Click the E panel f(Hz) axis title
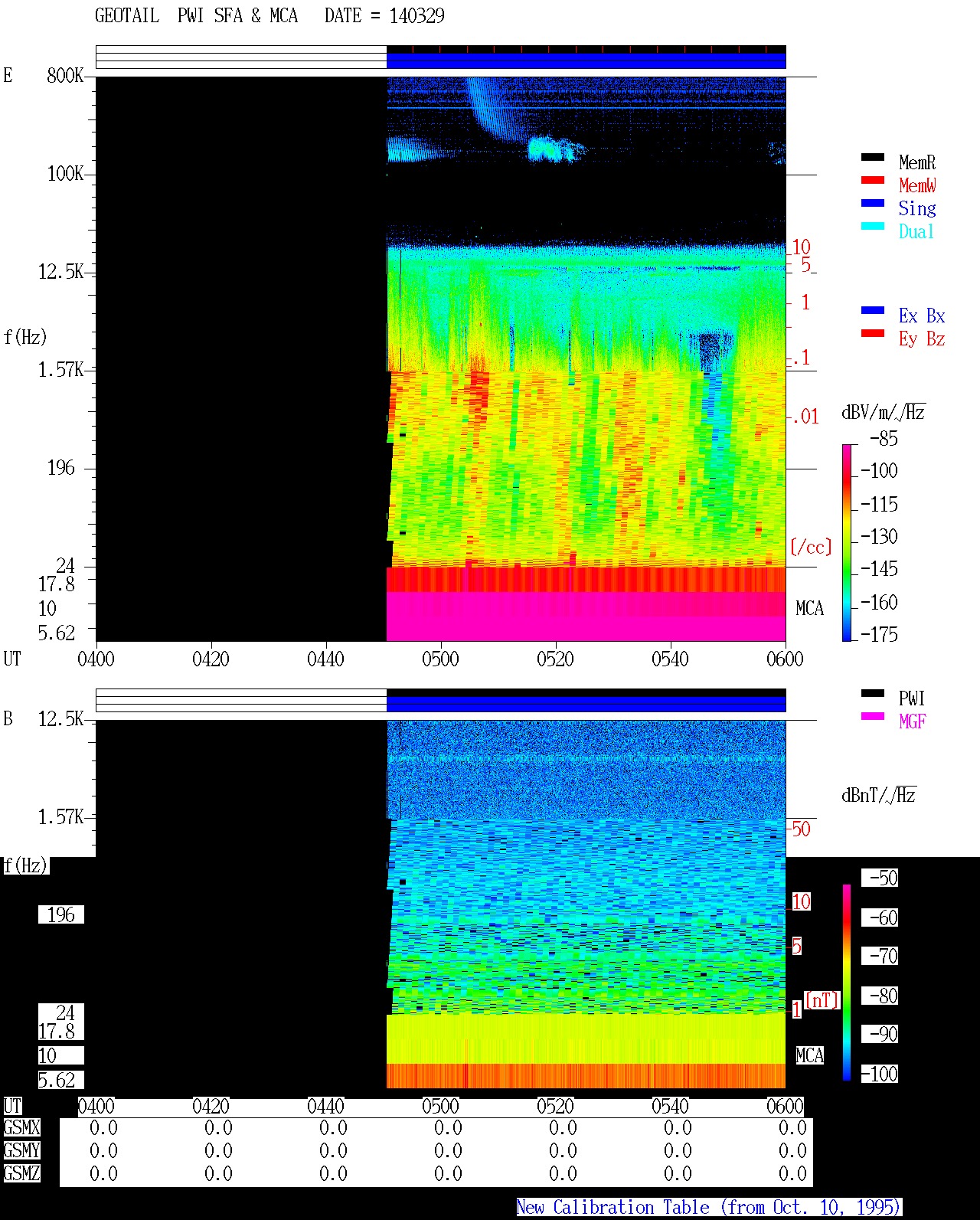980x1220 pixels. pyautogui.click(x=25, y=337)
